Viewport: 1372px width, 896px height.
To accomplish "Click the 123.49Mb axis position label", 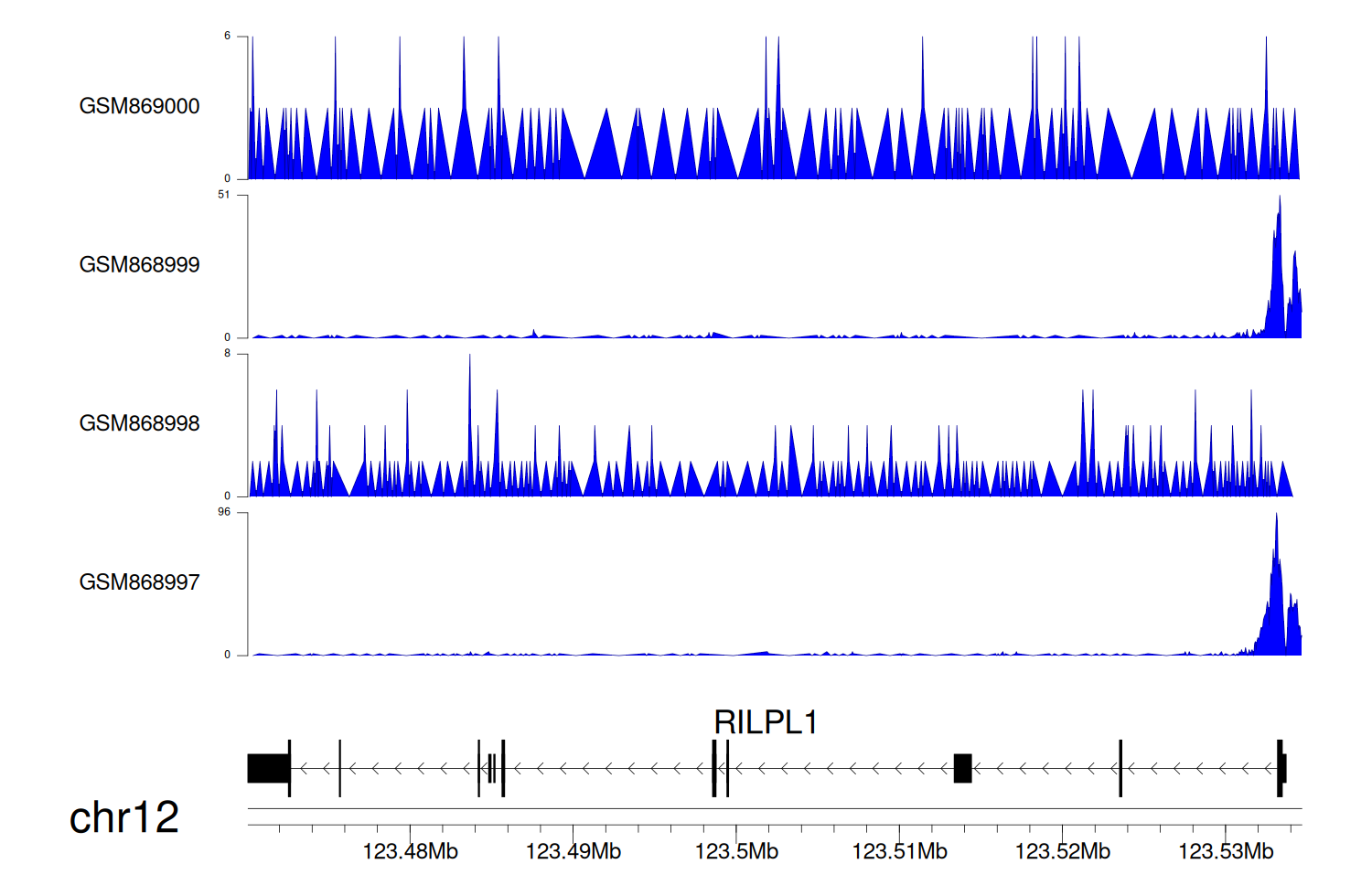I will (573, 852).
